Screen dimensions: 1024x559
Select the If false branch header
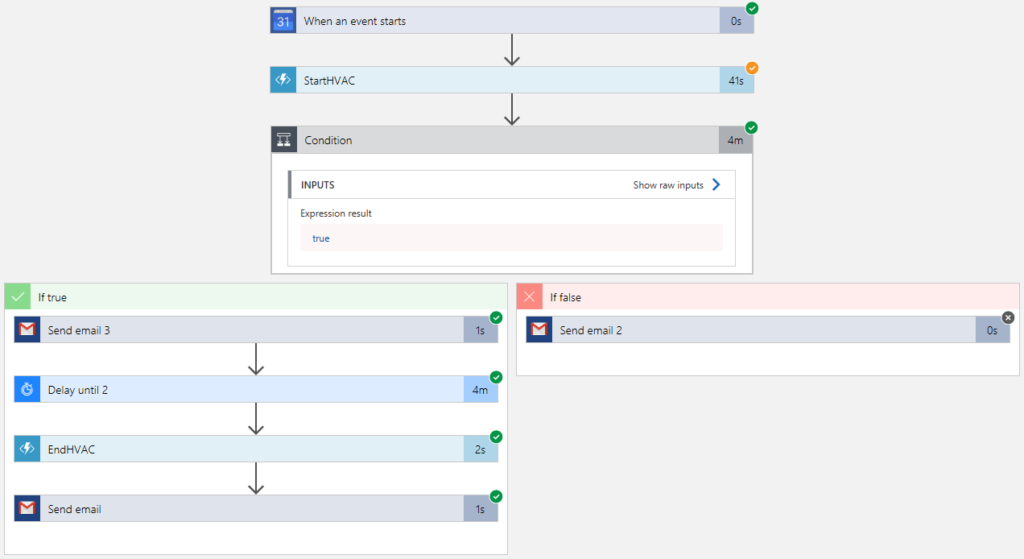click(x=768, y=297)
